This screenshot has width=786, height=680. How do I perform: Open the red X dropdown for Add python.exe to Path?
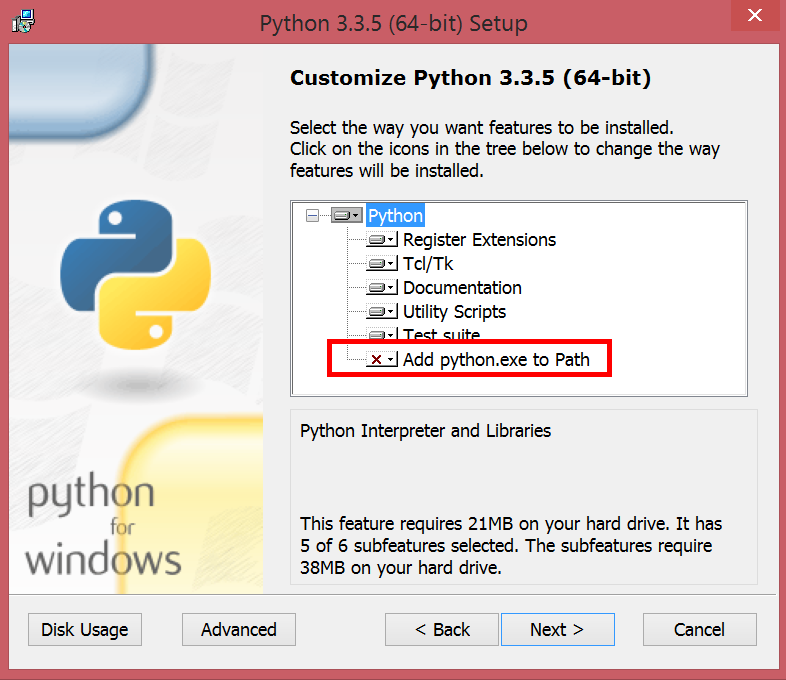(x=381, y=360)
